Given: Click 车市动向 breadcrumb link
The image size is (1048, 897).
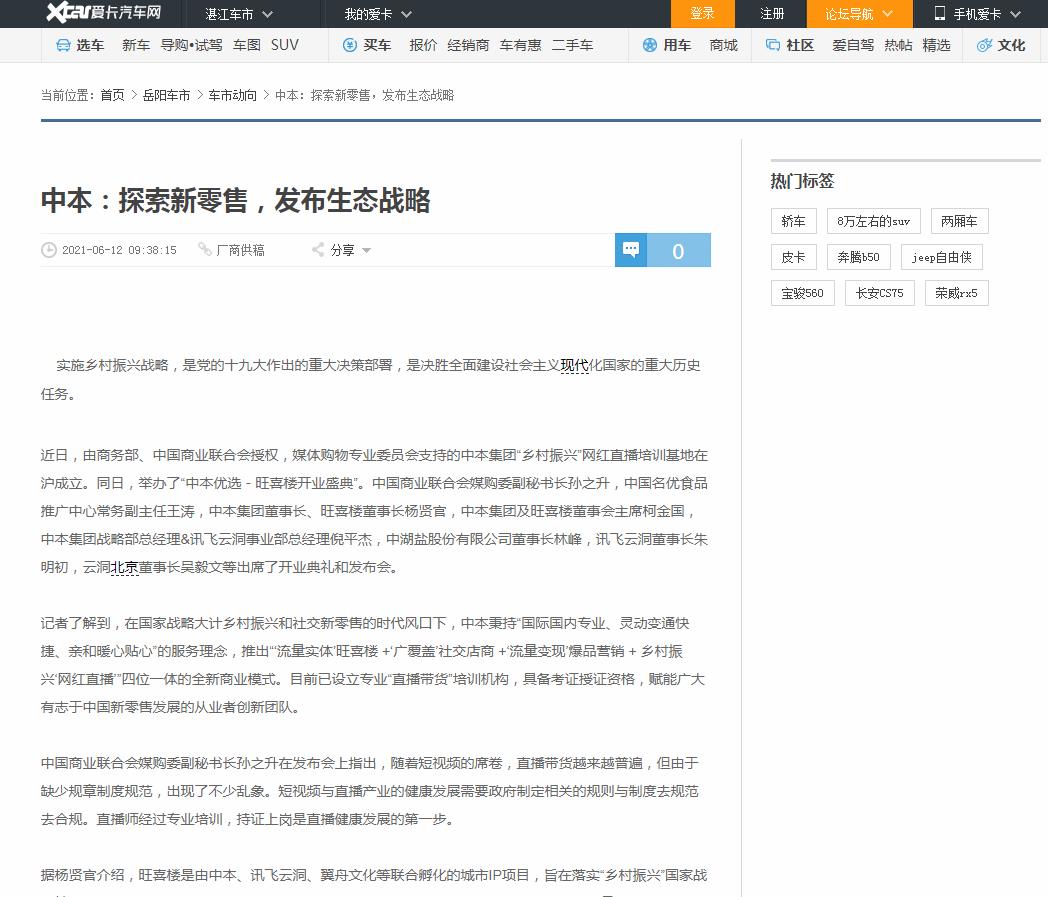Looking at the screenshot, I should click(232, 96).
